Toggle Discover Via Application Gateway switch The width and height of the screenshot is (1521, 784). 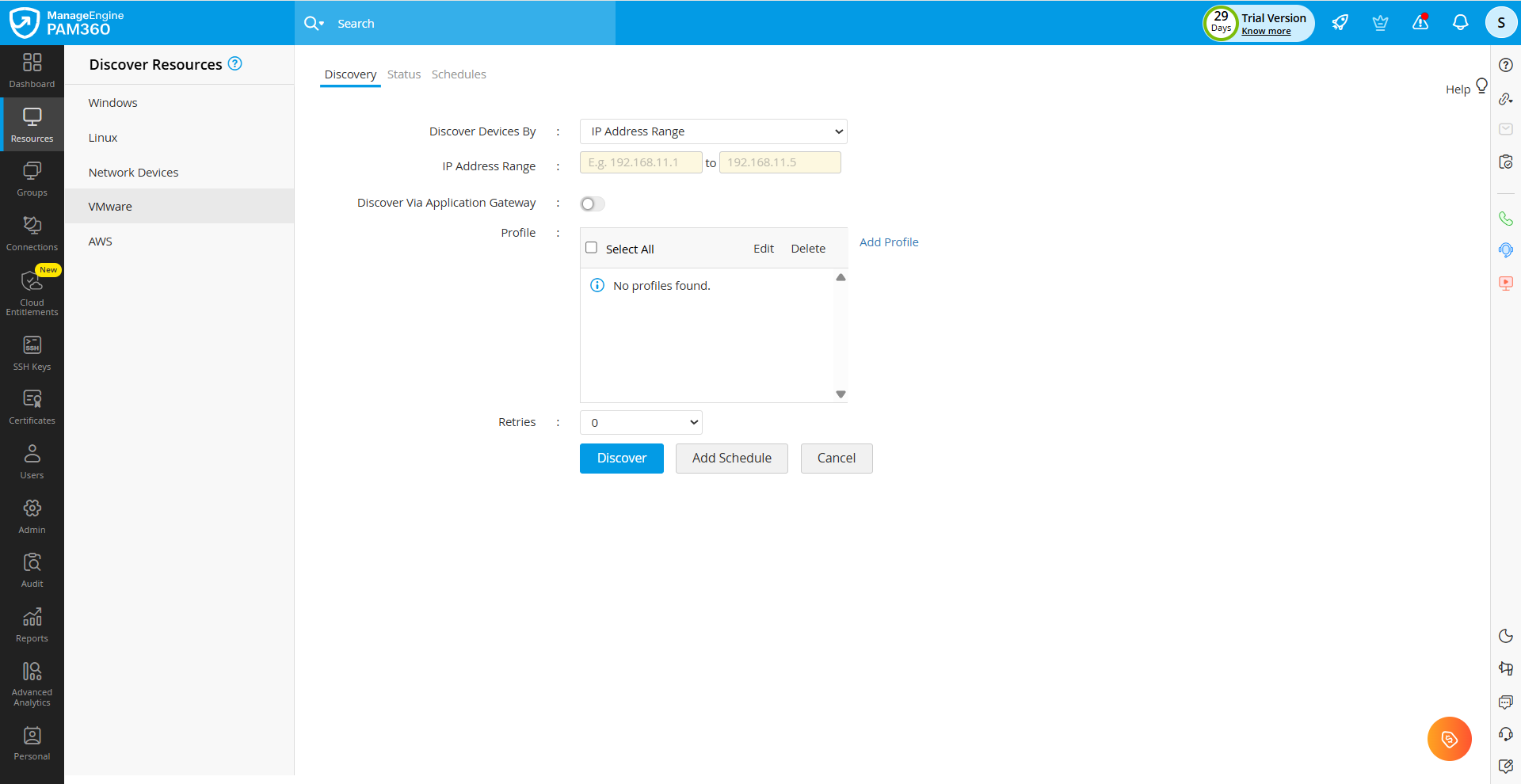coord(592,204)
